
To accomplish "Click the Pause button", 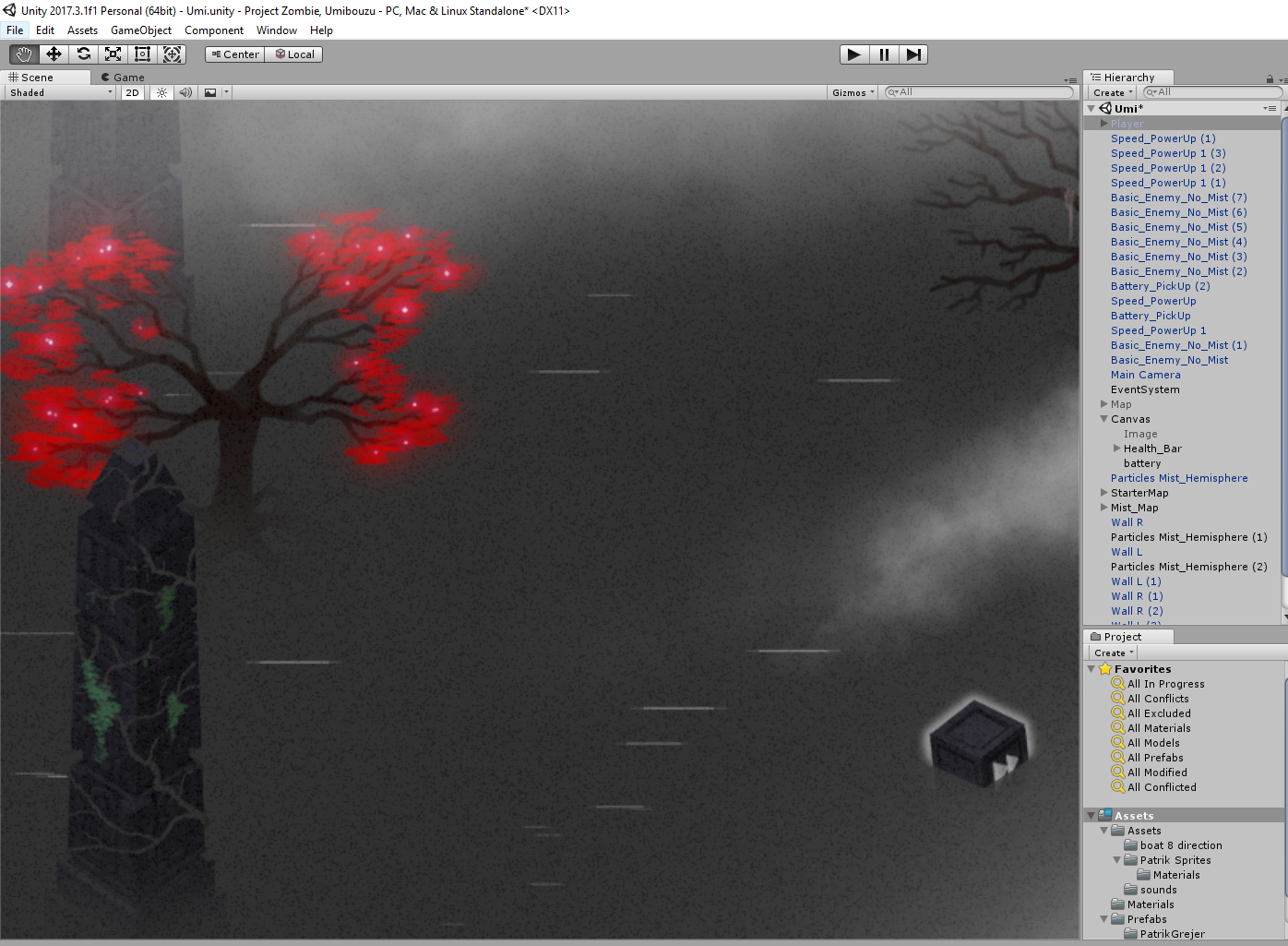I will click(884, 54).
